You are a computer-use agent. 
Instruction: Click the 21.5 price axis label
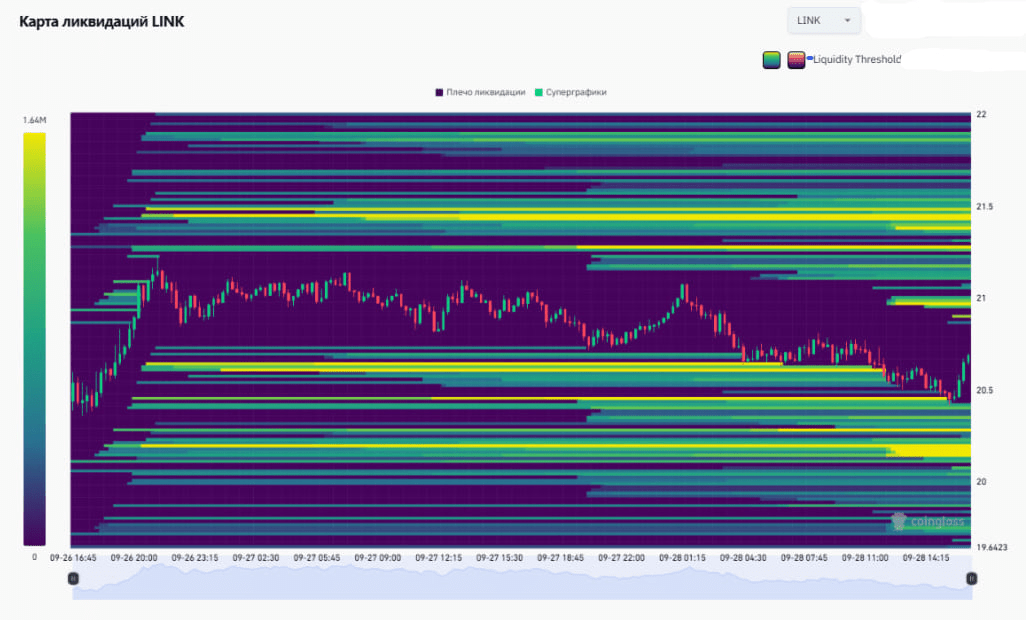pos(985,207)
